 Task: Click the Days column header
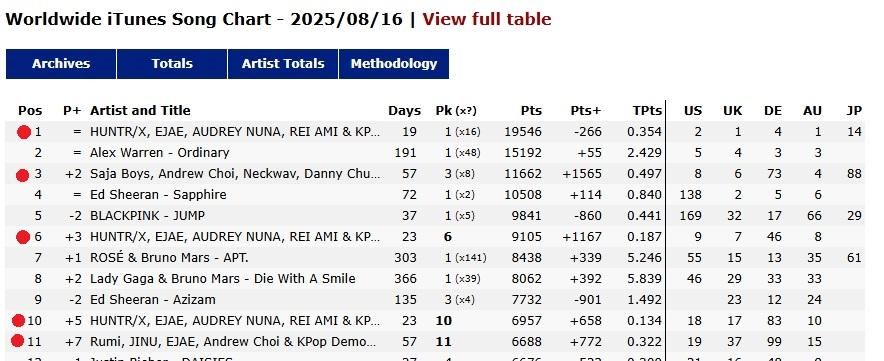coord(404,111)
